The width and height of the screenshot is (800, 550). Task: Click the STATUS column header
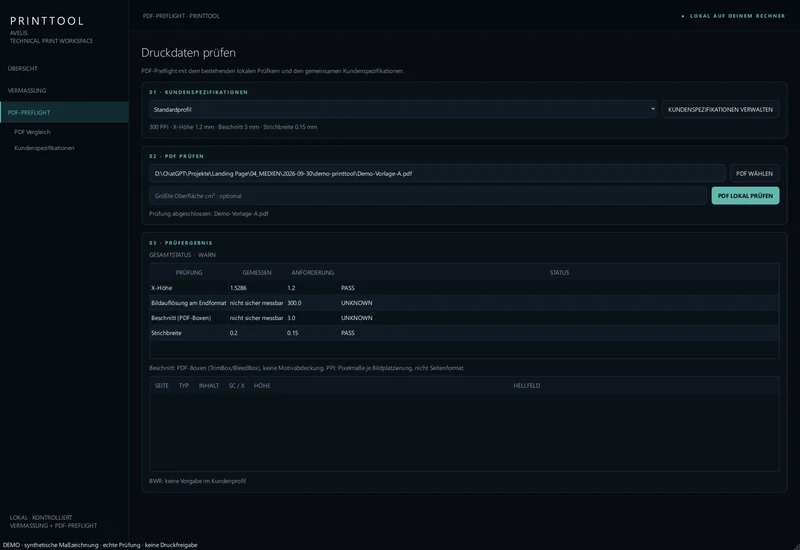pyautogui.click(x=559, y=272)
